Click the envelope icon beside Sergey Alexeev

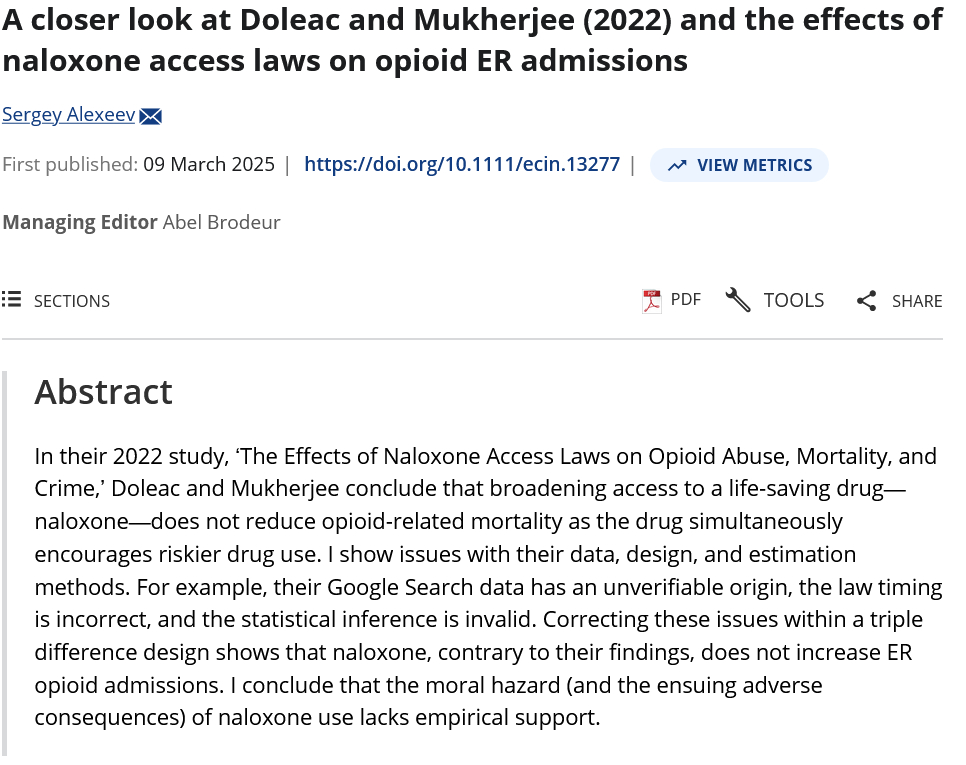tap(151, 116)
